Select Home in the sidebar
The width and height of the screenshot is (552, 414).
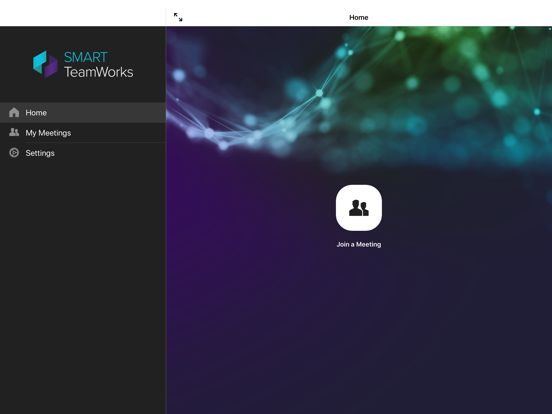(83, 113)
